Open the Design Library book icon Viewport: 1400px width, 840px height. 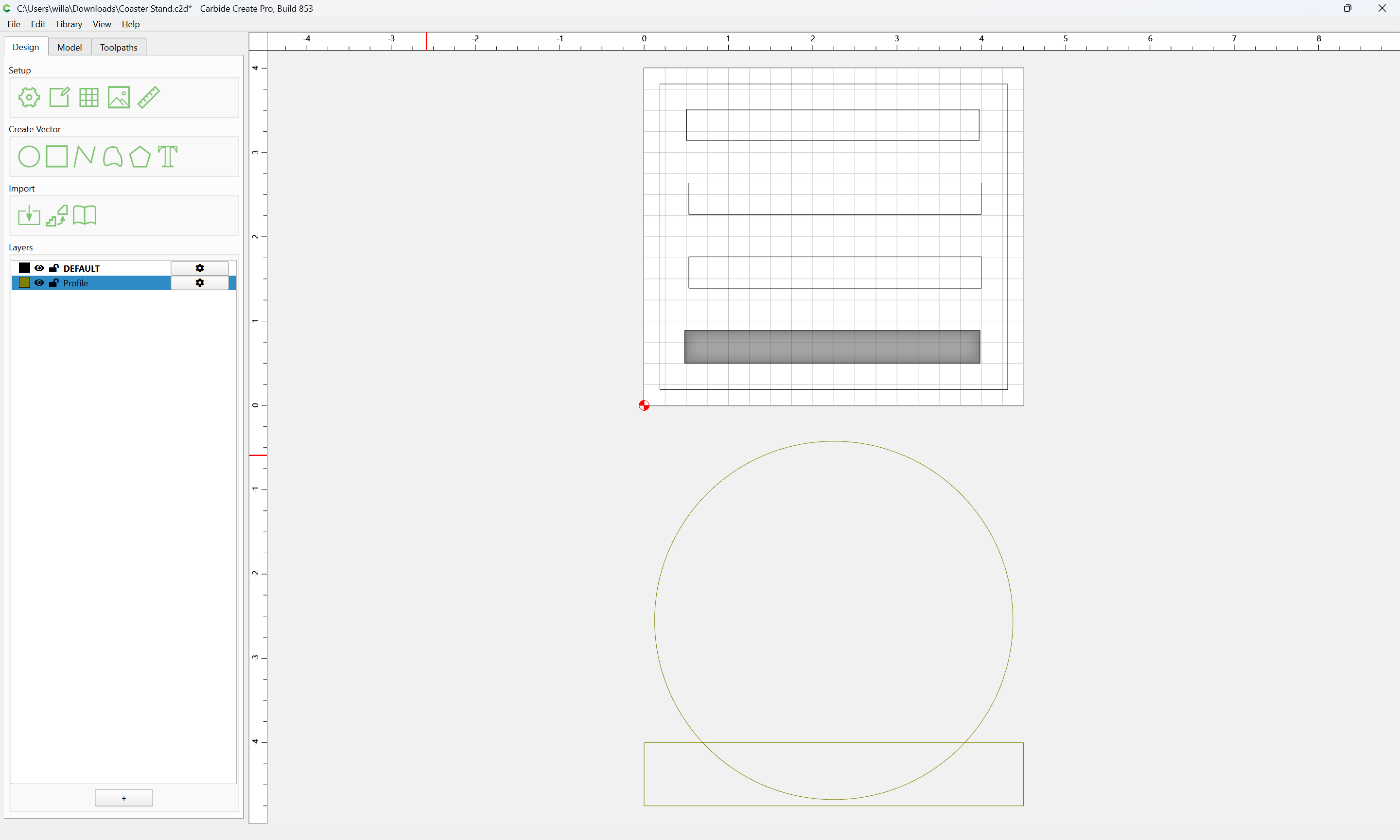[85, 215]
